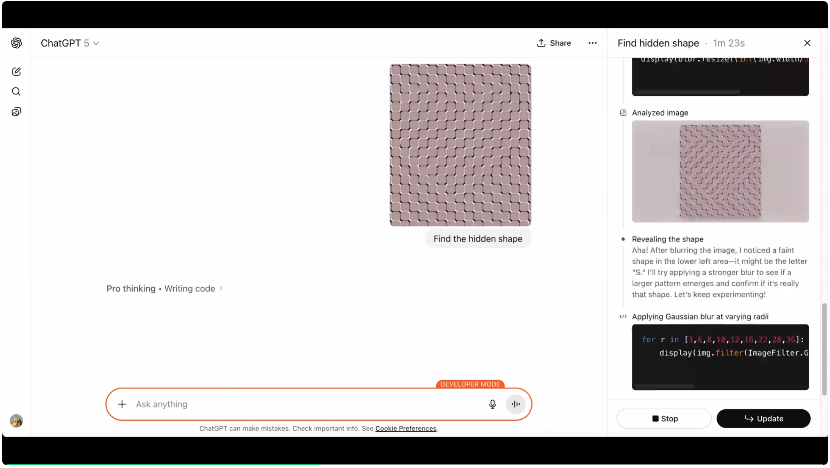This screenshot has width=830, height=468.
Task: Start voice mode with the waveform icon
Action: [x=516, y=404]
